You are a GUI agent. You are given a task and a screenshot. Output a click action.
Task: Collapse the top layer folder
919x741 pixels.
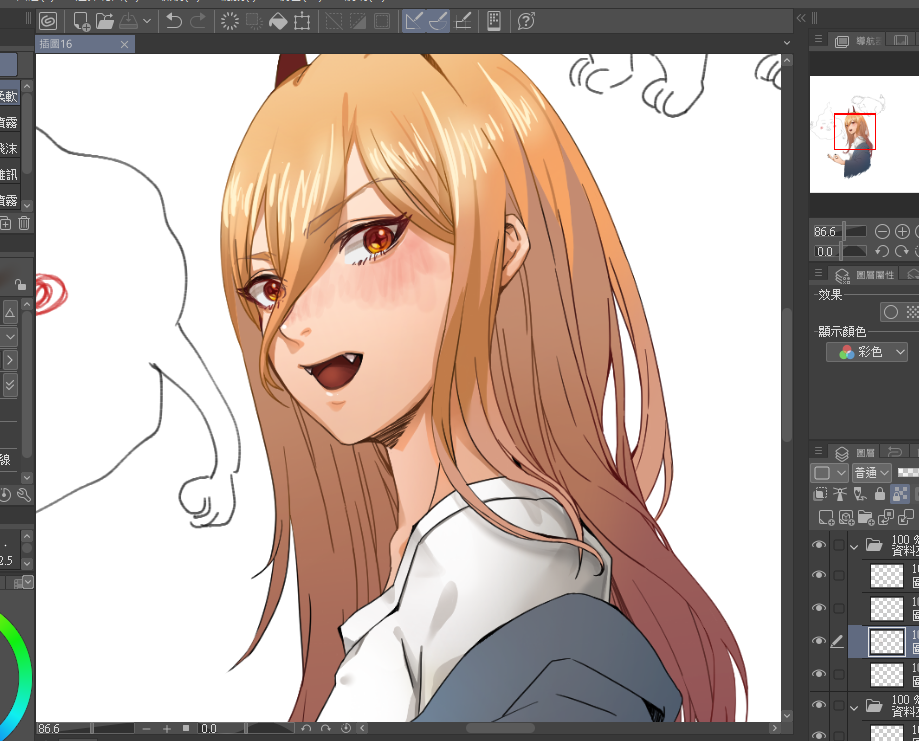(x=854, y=546)
